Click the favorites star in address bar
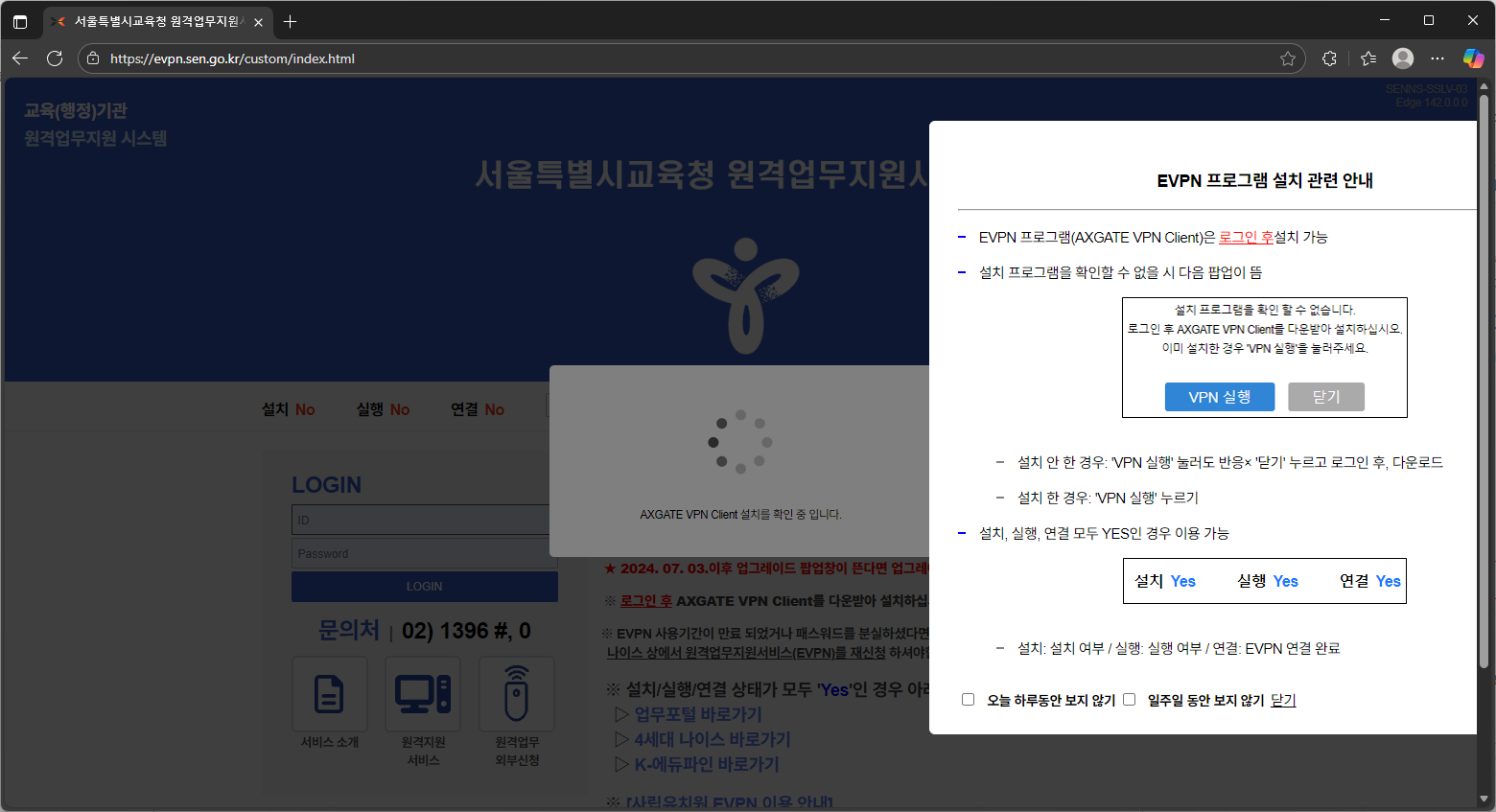This screenshot has width=1496, height=812. point(1288,58)
